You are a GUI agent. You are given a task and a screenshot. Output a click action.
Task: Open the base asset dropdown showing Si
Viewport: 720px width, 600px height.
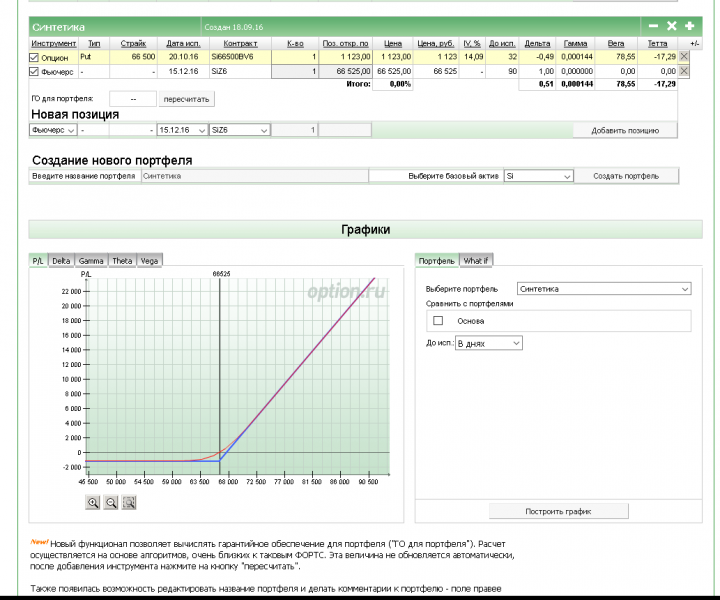pos(539,176)
